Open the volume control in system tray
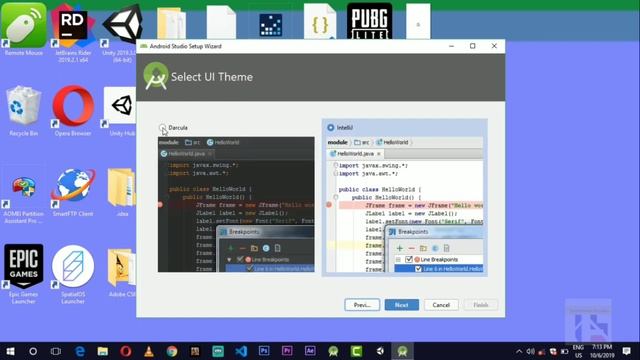The width and height of the screenshot is (640, 360). 530,351
